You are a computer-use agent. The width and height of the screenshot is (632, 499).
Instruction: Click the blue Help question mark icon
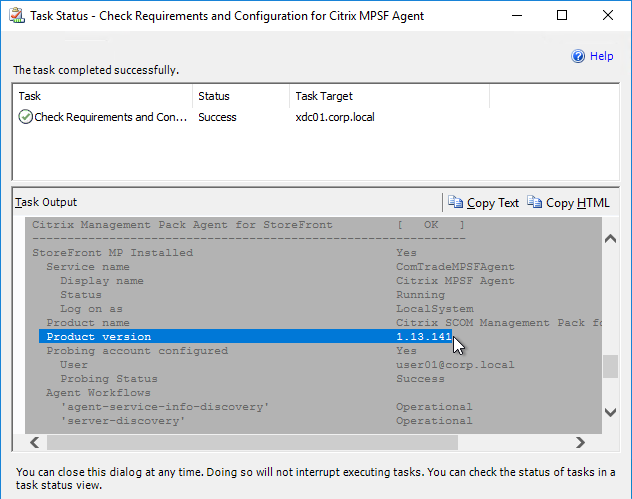click(578, 56)
